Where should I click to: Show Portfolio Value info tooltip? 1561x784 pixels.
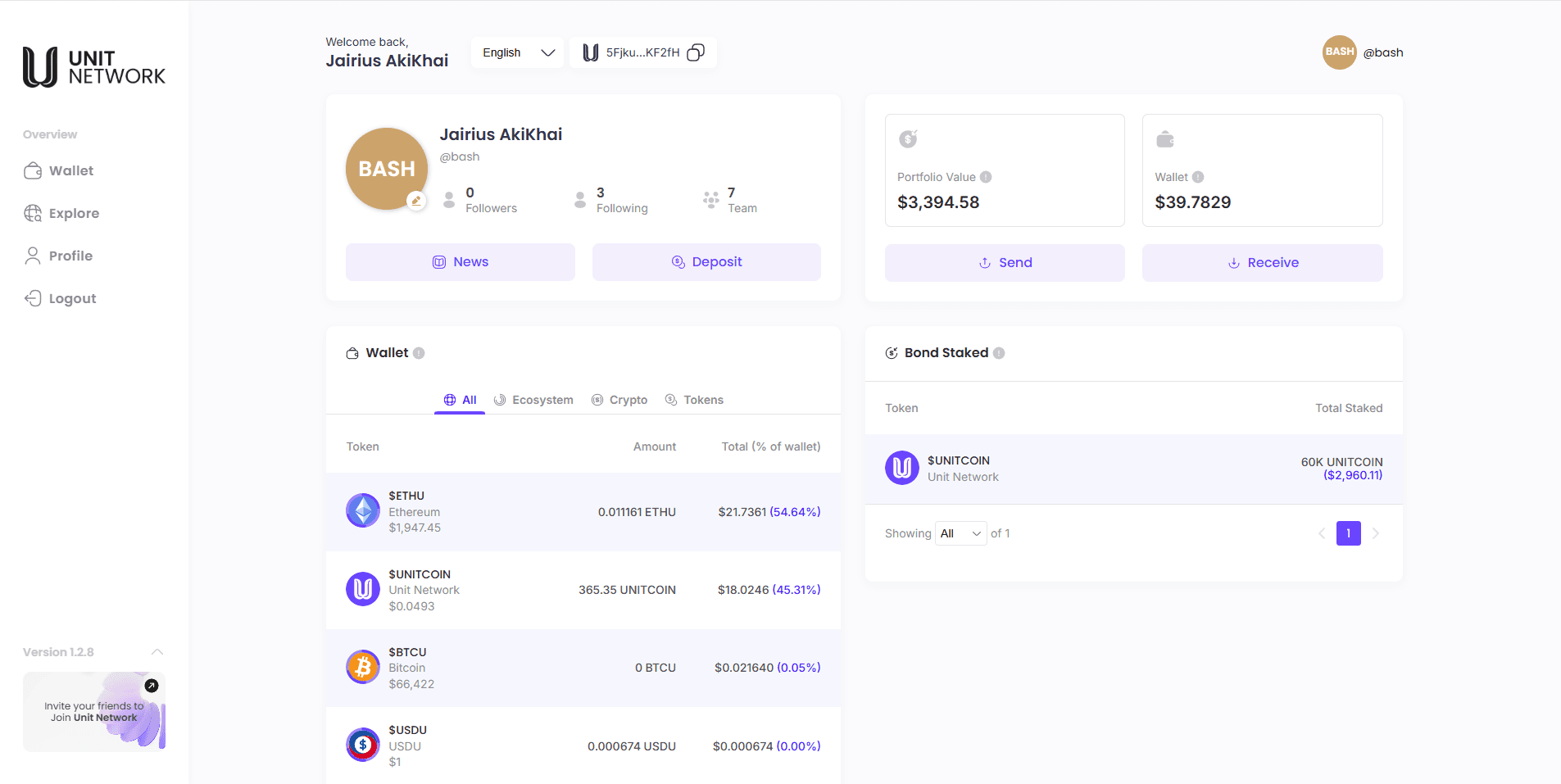(986, 177)
